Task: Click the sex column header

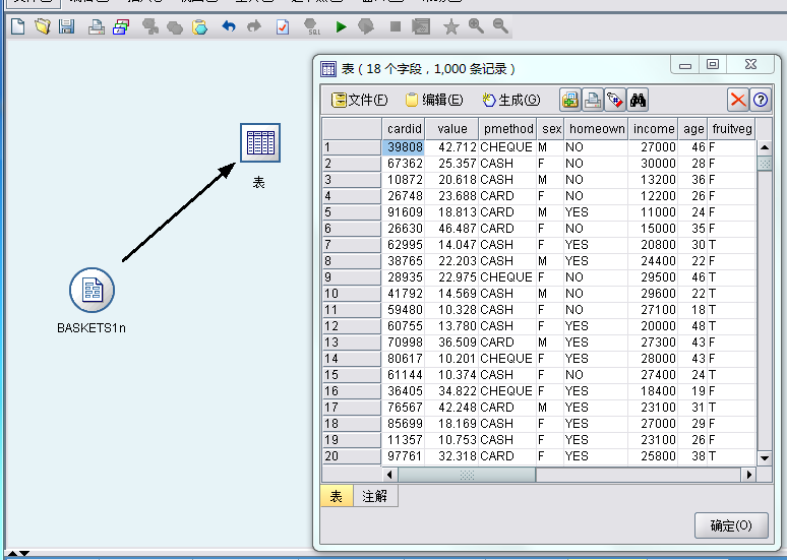Action: (x=551, y=129)
